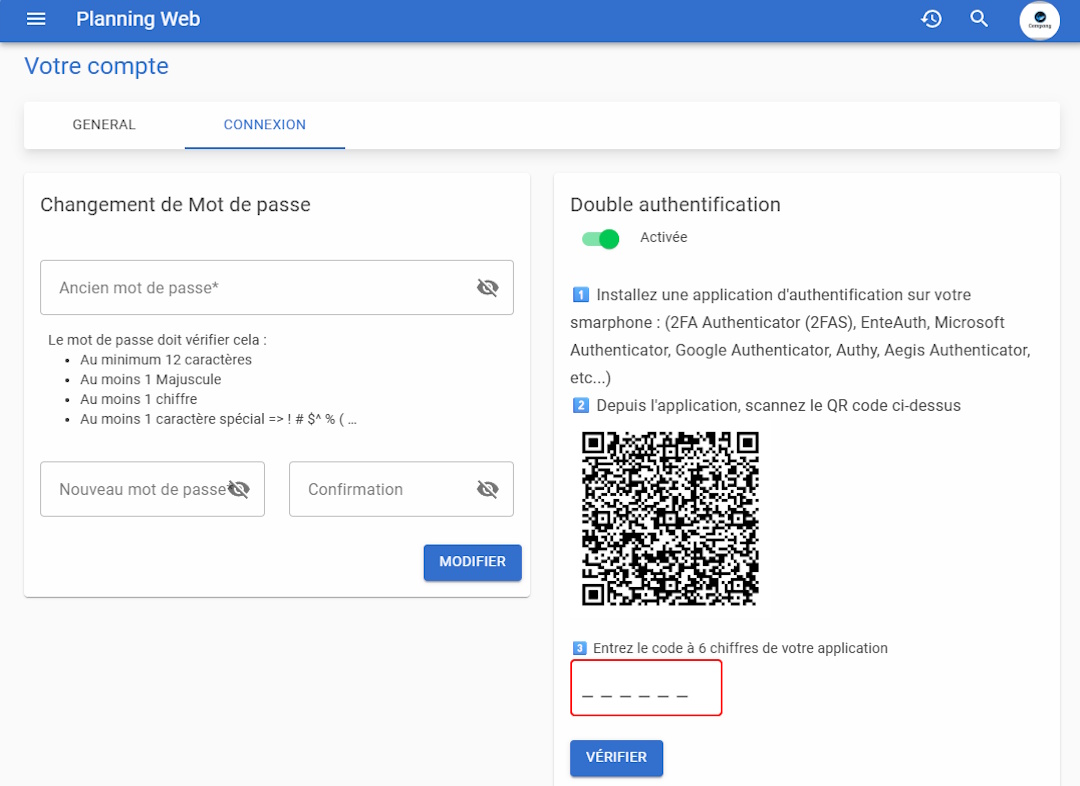
Task: Switch to the GENERAL tab
Action: pyautogui.click(x=104, y=125)
